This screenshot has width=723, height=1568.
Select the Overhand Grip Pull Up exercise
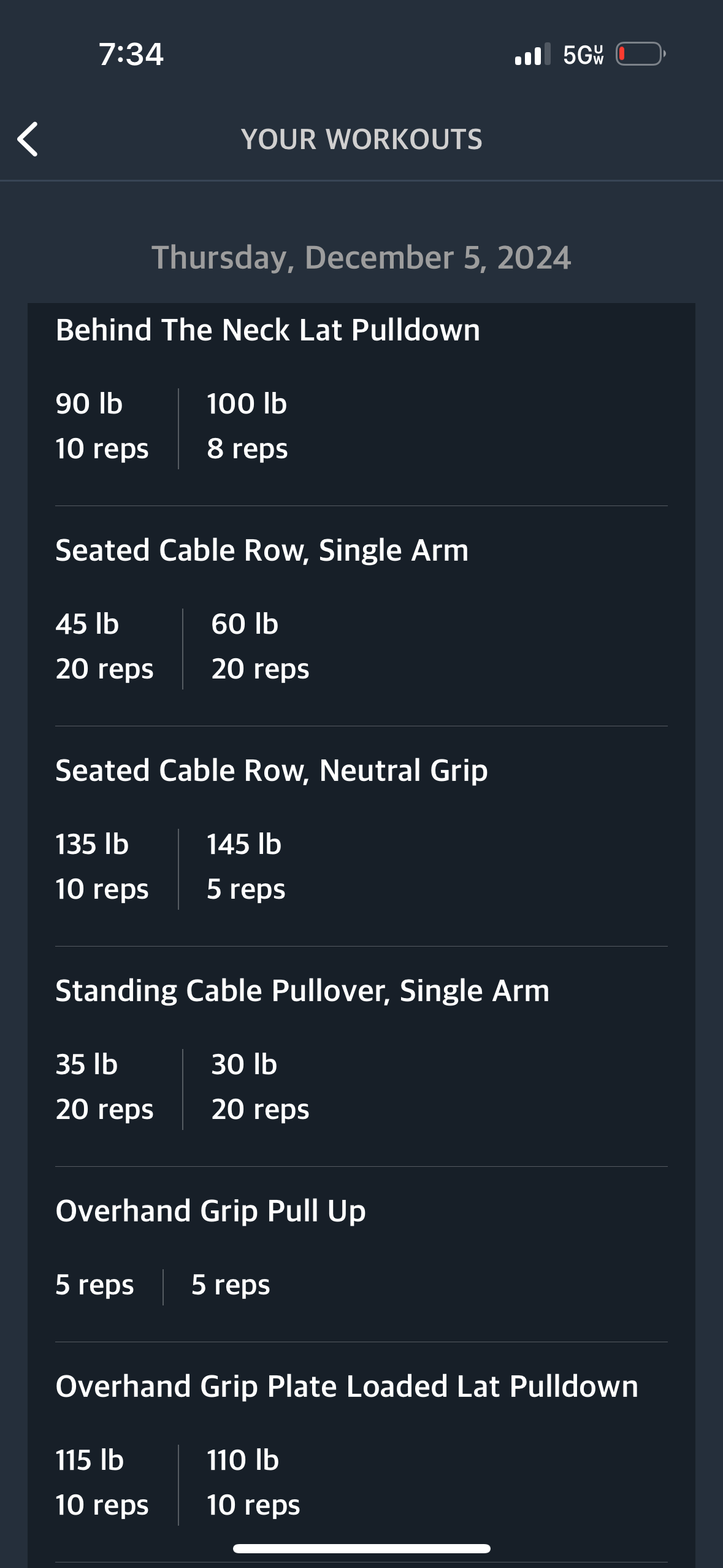[210, 1211]
